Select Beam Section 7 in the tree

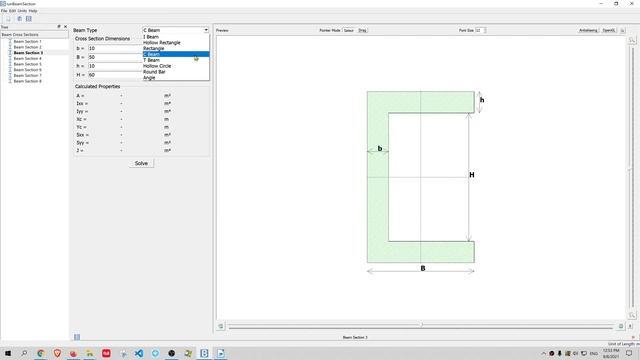pos(27,76)
